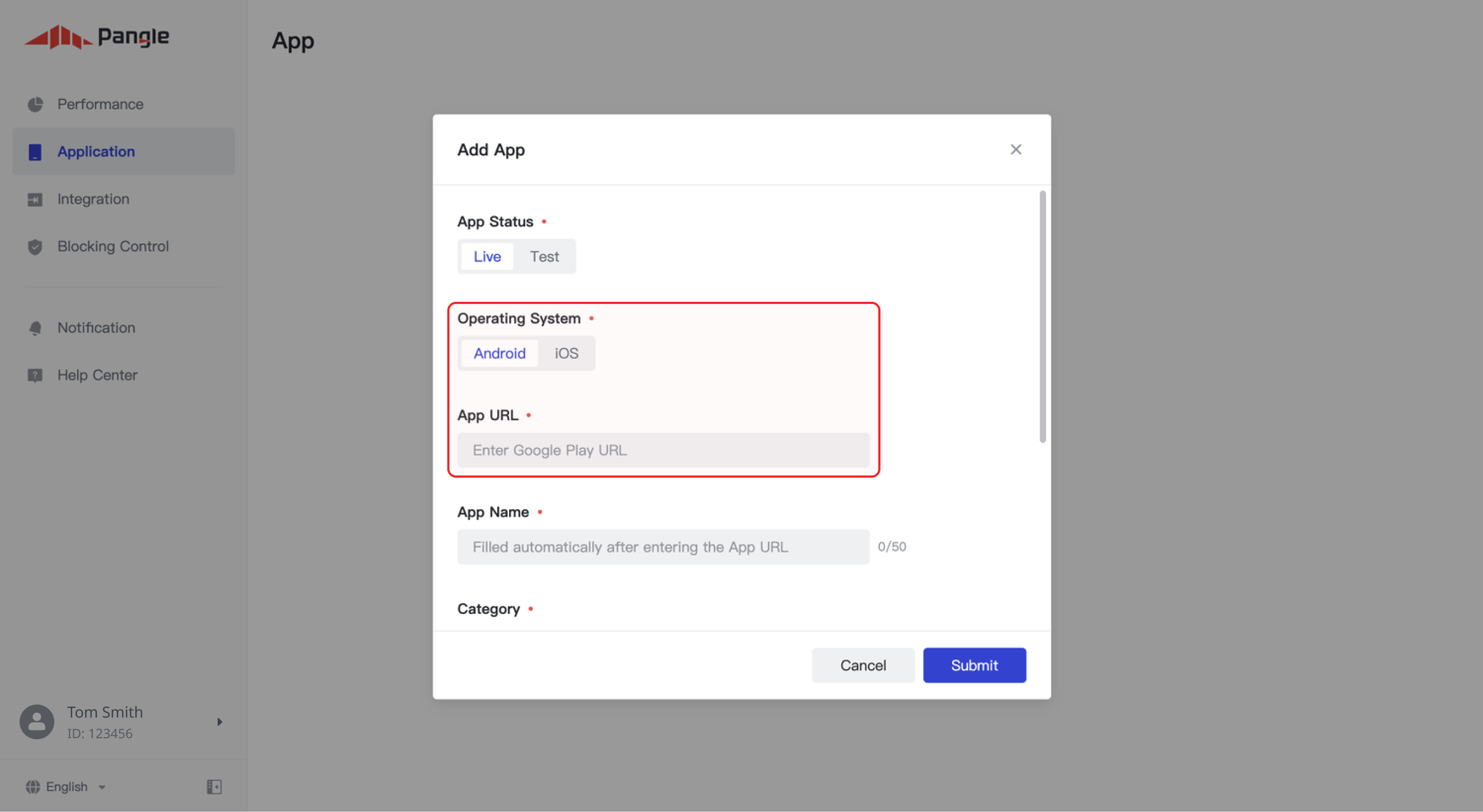Select Live app status
1483x812 pixels.
(x=487, y=257)
